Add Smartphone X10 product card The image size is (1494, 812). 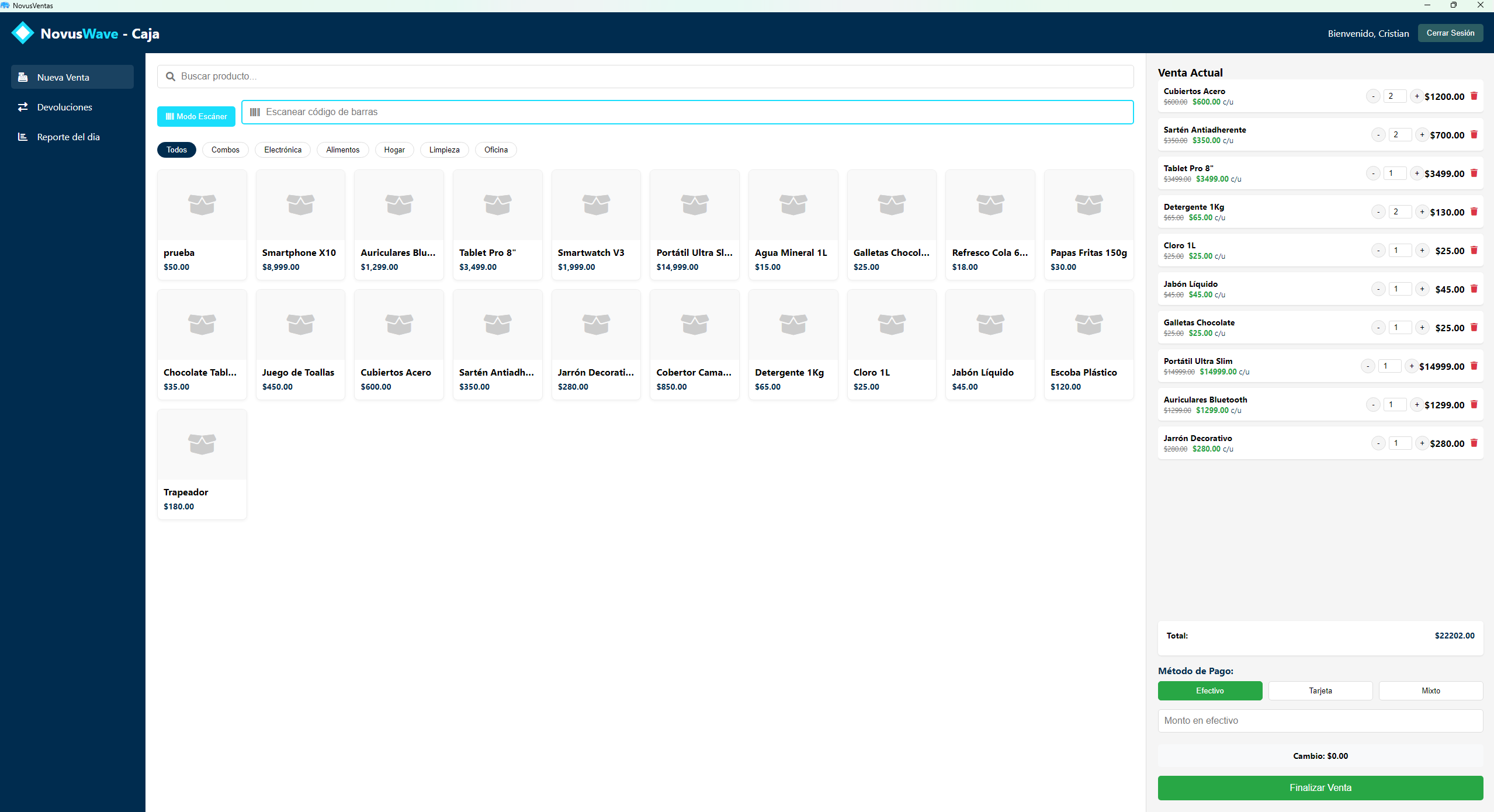pos(300,225)
